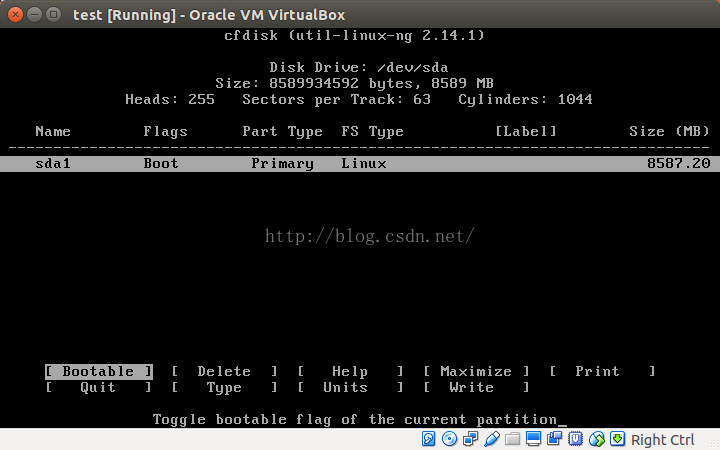The height and width of the screenshot is (450, 720).
Task: Click the shared folders status icon
Action: pos(512,439)
